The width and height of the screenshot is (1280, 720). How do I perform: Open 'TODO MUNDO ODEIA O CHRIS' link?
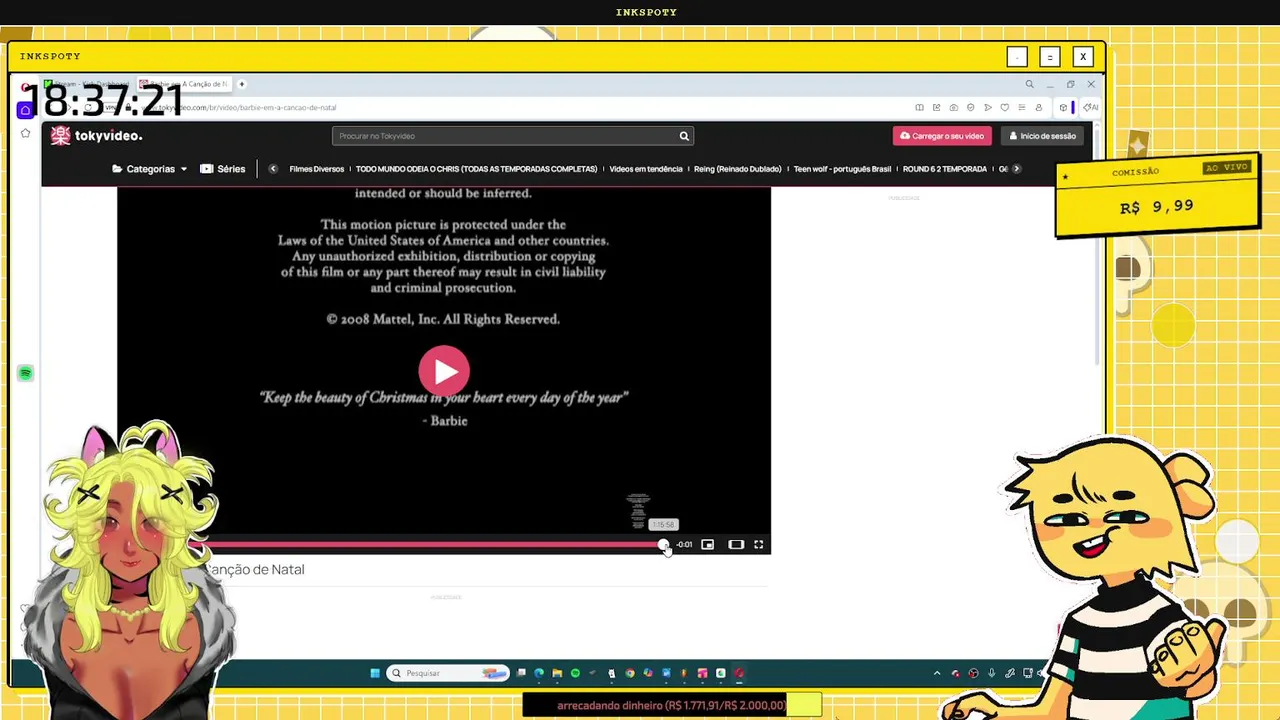tap(476, 169)
